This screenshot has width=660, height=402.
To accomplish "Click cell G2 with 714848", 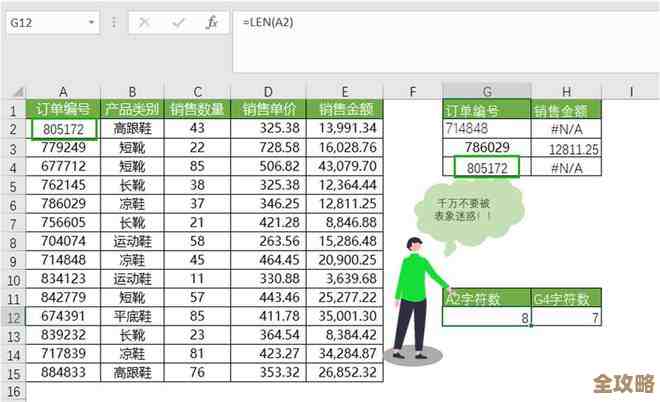I will [x=487, y=128].
